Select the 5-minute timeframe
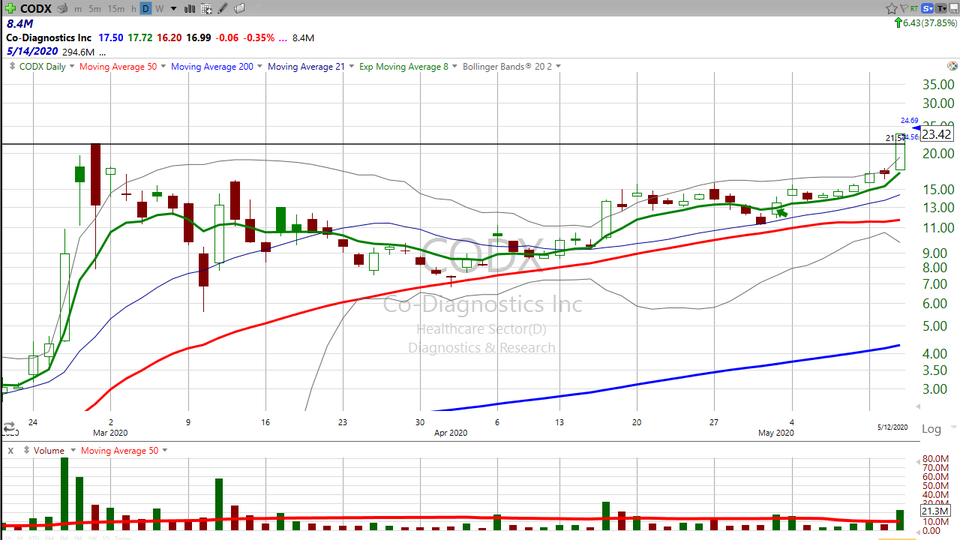 (96, 8)
